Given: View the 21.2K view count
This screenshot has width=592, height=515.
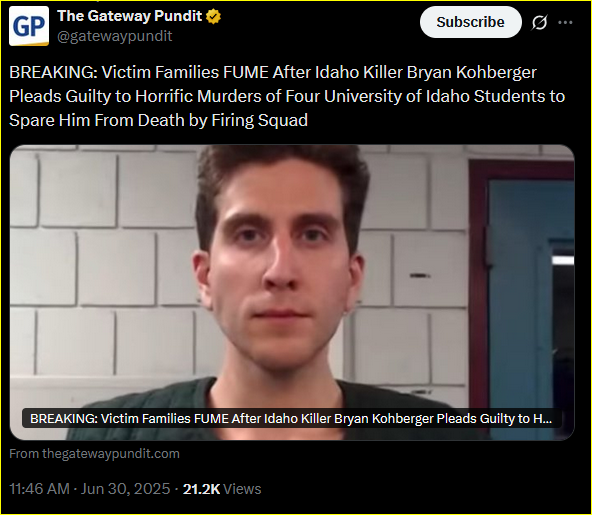Looking at the screenshot, I should [x=201, y=489].
